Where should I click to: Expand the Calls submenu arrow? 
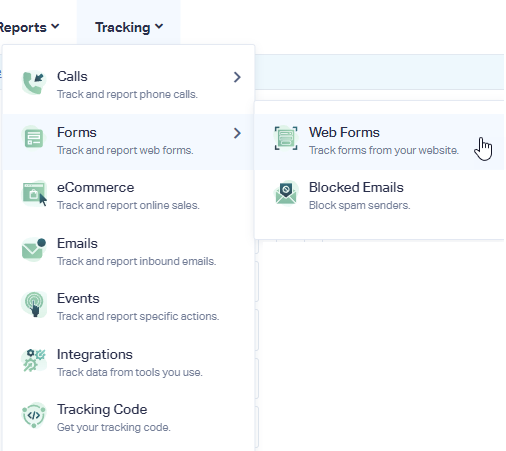[237, 77]
